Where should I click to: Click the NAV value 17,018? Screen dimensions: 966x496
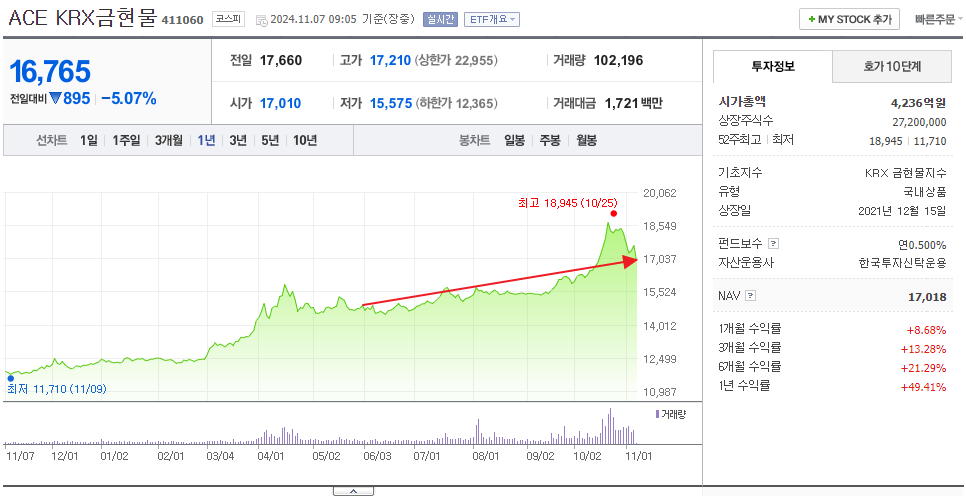click(927, 297)
